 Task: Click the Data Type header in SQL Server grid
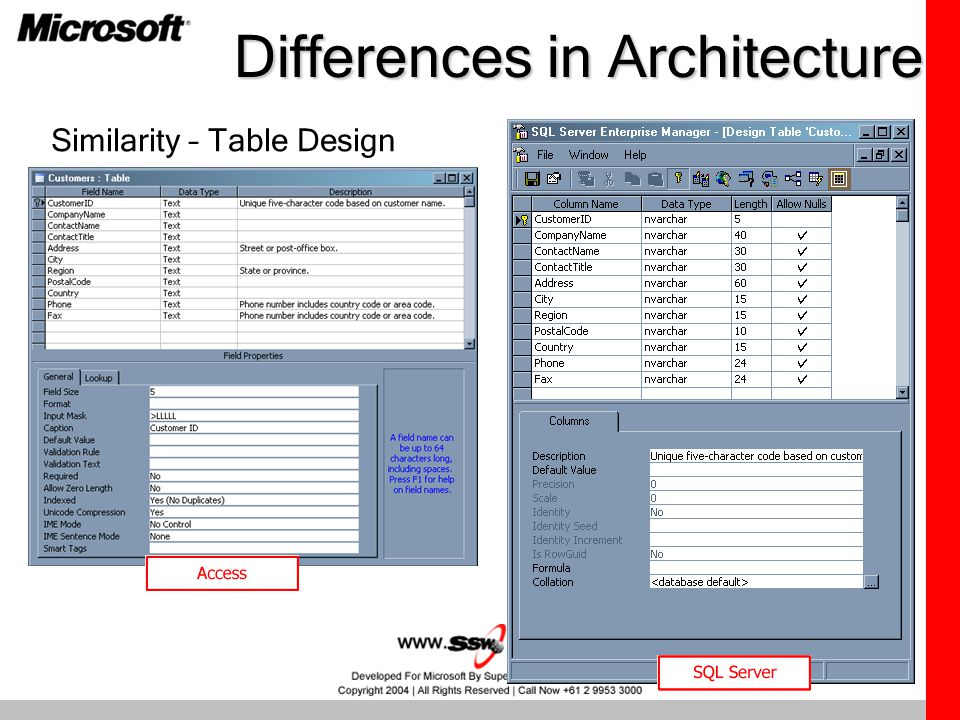point(686,204)
